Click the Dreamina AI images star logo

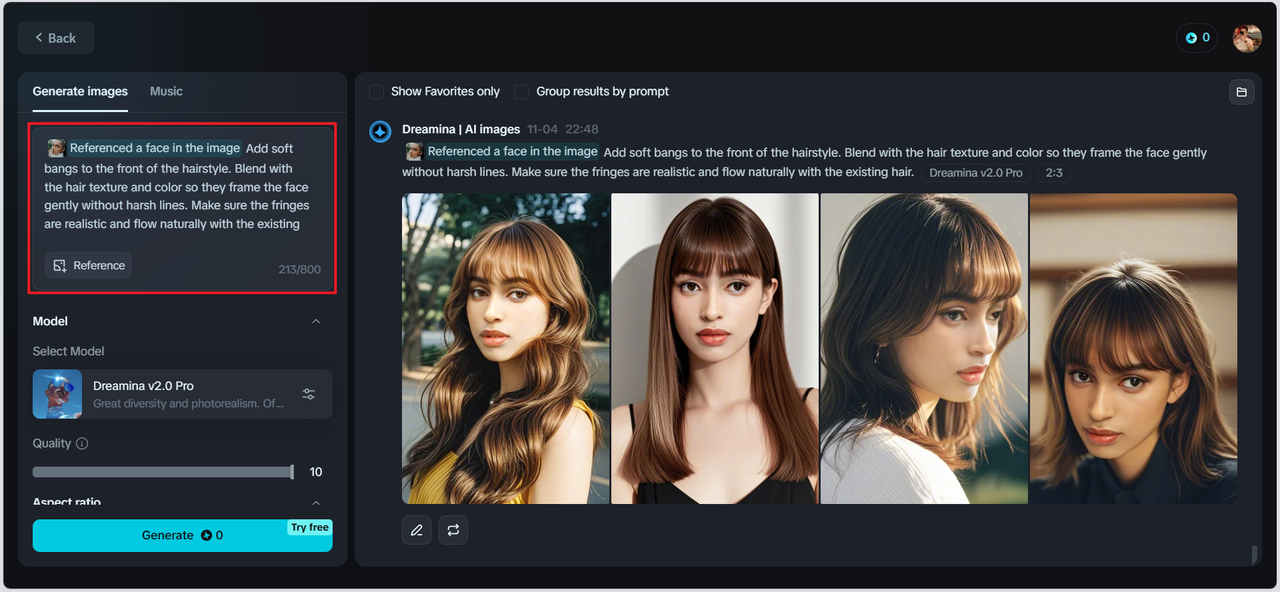(380, 132)
